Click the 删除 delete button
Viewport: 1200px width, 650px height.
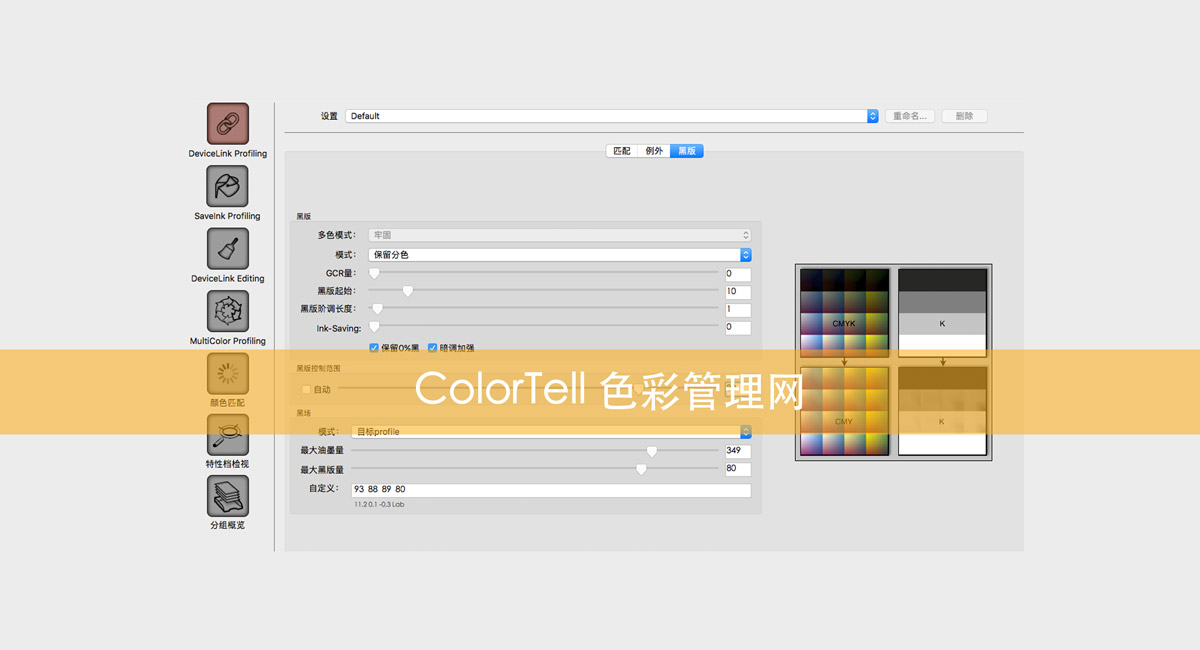click(963, 115)
